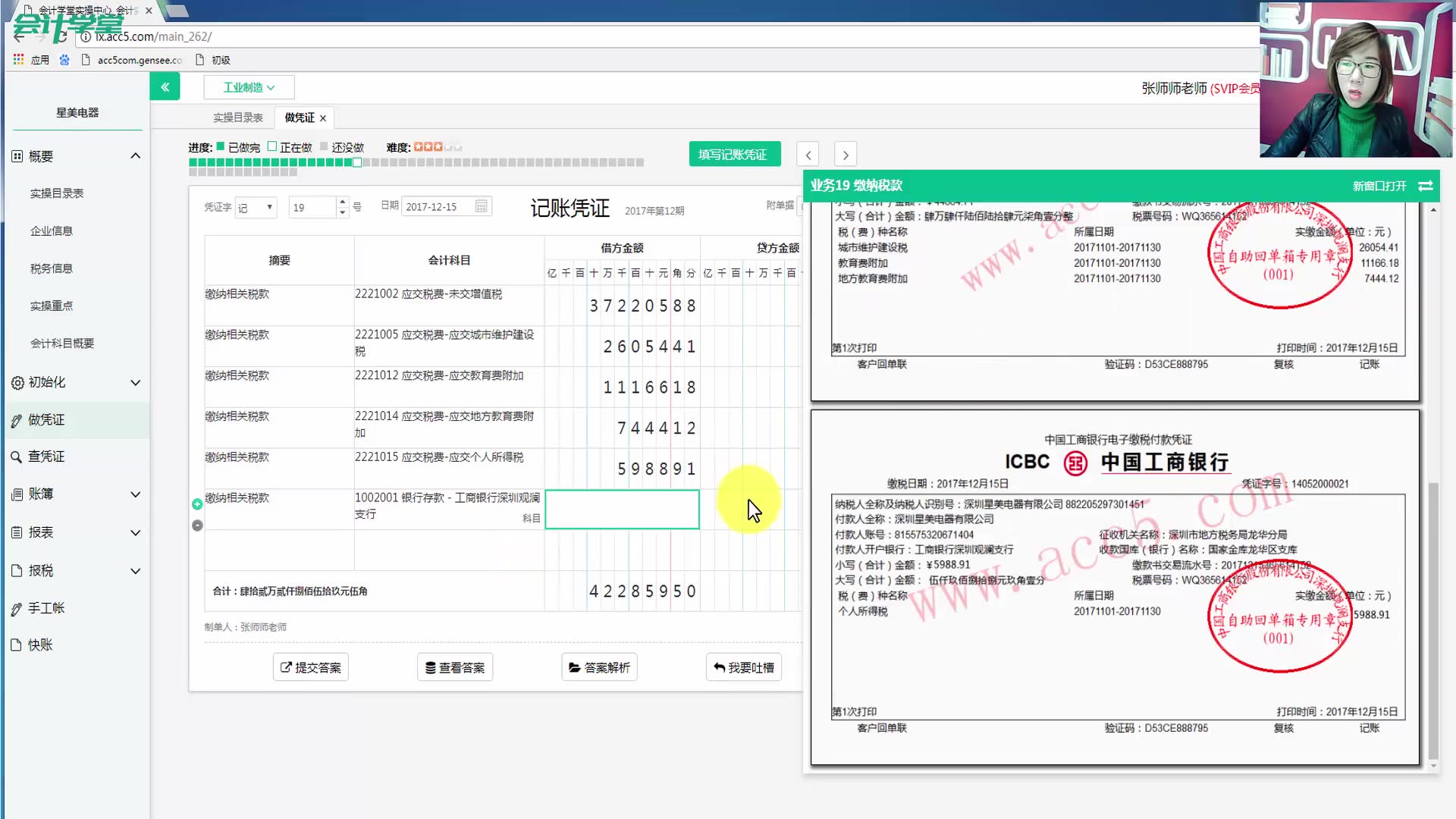Open the 快账 quick accounts icon

17,645
